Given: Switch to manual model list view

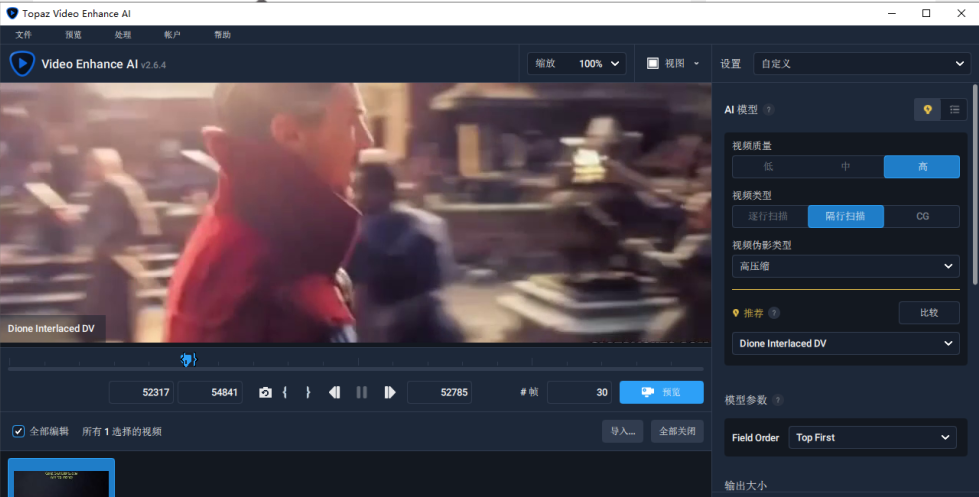Looking at the screenshot, I should [954, 110].
